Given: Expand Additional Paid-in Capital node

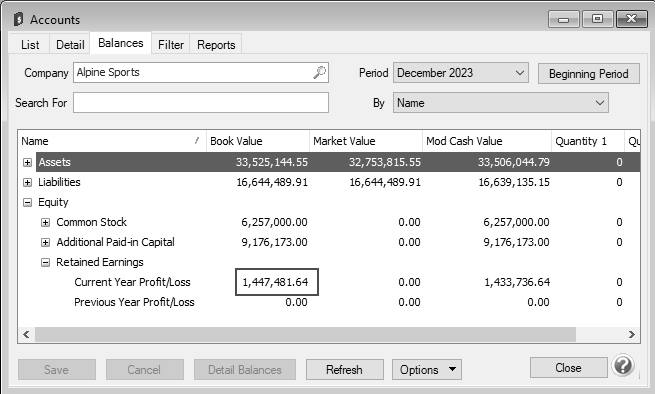Looking at the screenshot, I should tap(46, 242).
